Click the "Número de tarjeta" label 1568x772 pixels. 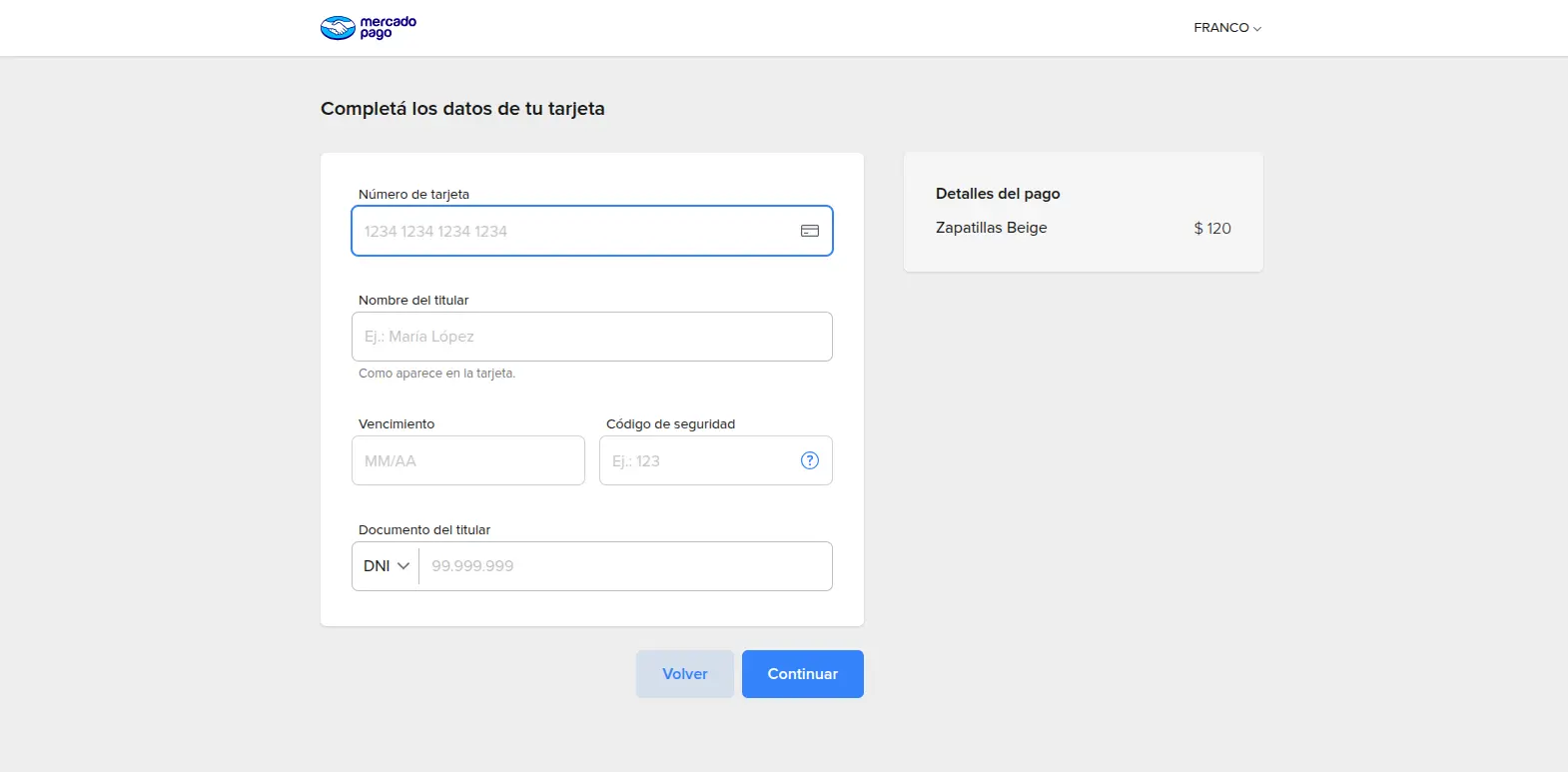pyautogui.click(x=413, y=195)
